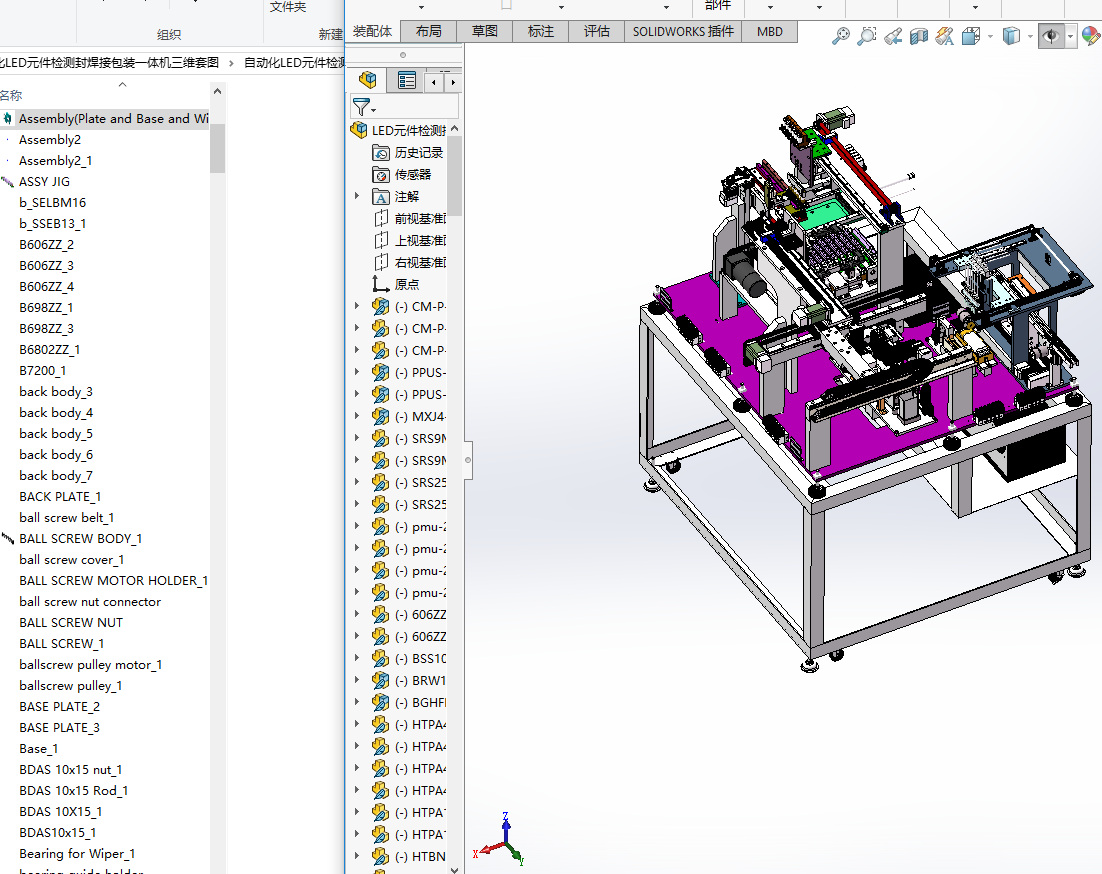Open the SOLIDWORKS 插件 tab
1102x874 pixels.
pyautogui.click(x=683, y=31)
